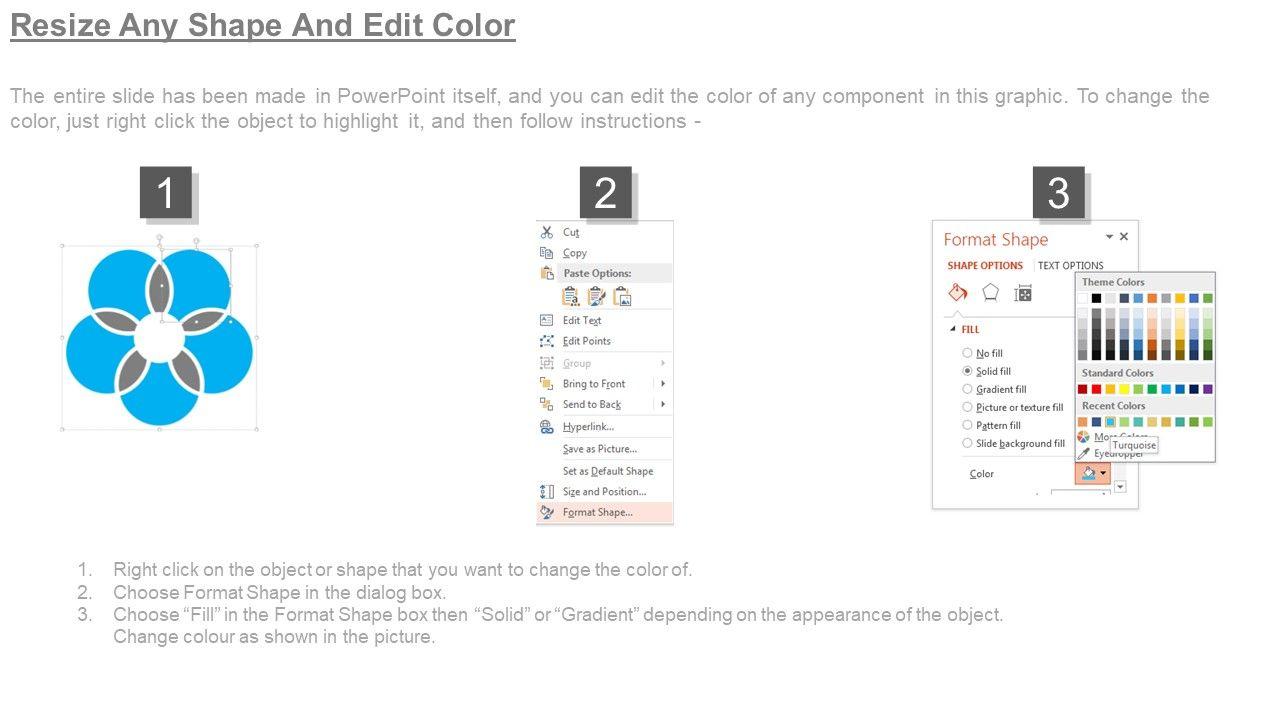Open the Effects pentagon icon tab
Image resolution: width=1280 pixels, height=720 pixels.
(990, 293)
